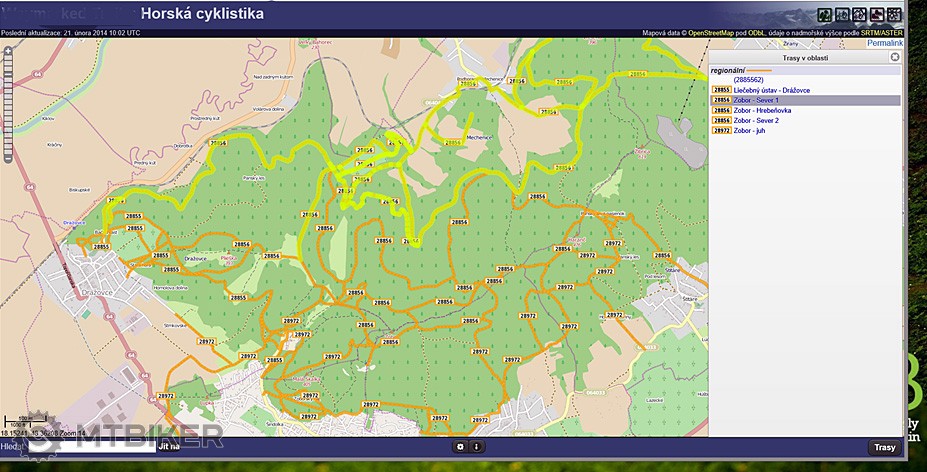Open the info icon in bottom bar

(476, 447)
